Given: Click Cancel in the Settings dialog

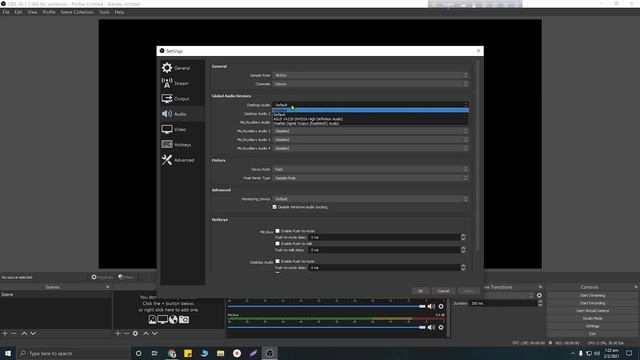Looking at the screenshot, I should [x=443, y=291].
